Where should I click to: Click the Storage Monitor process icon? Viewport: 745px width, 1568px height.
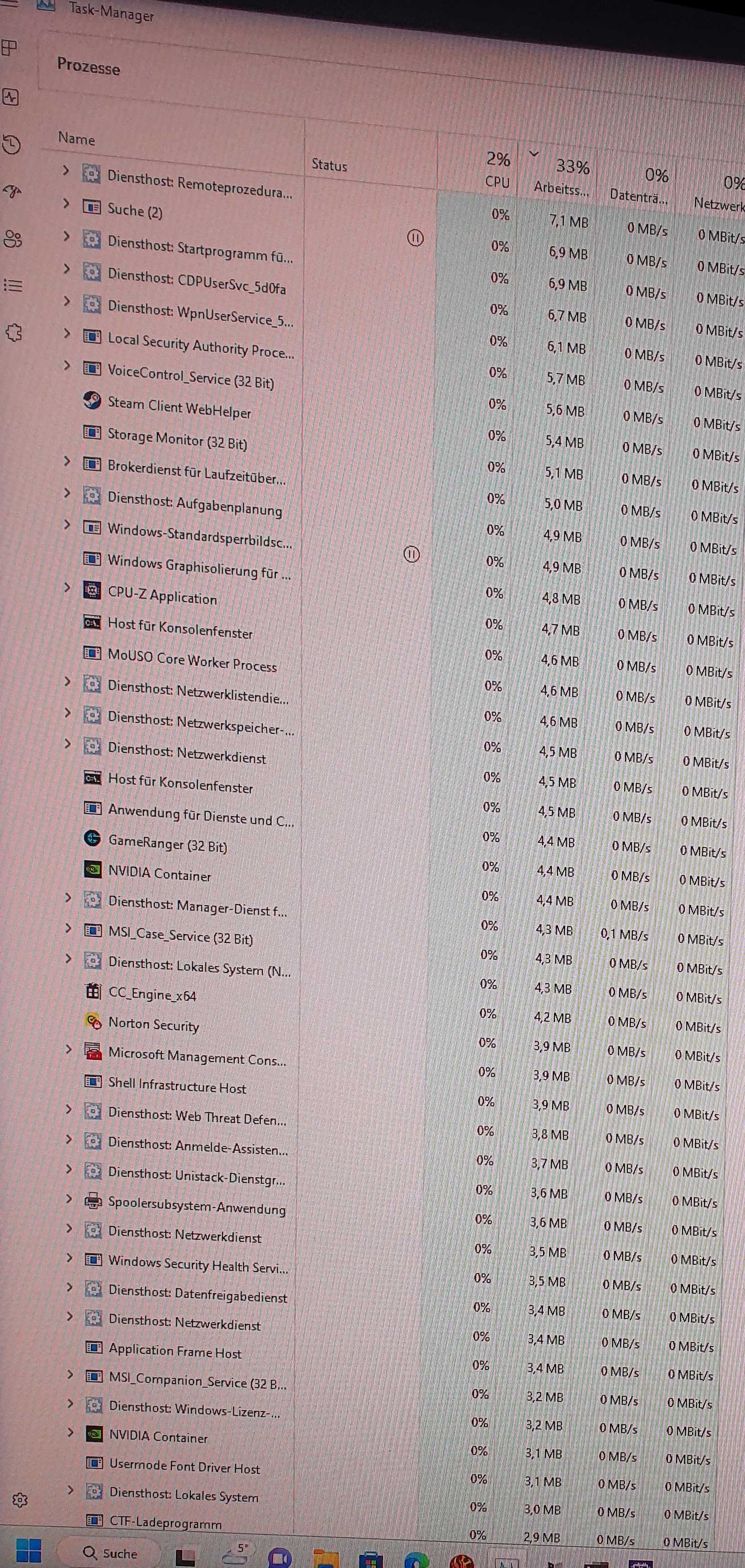point(92,432)
